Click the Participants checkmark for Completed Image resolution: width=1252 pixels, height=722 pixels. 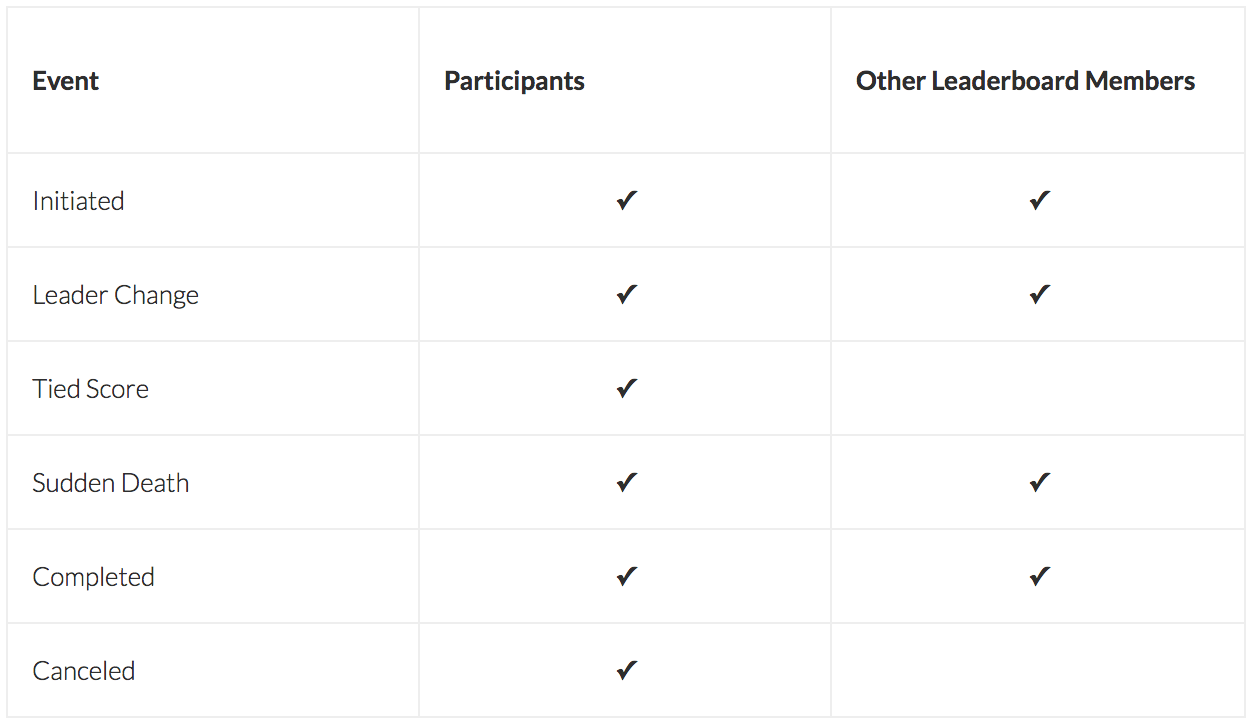[626, 577]
